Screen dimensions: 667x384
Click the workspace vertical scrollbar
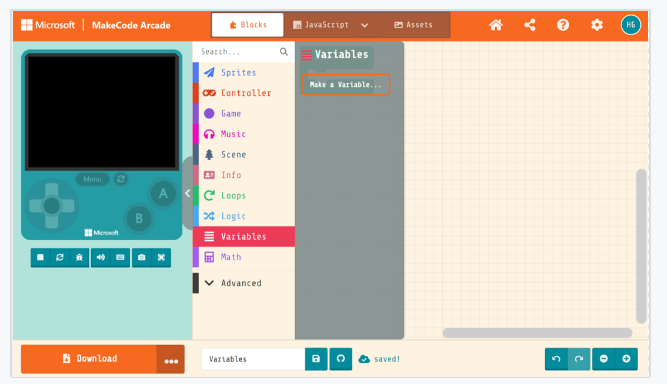click(641, 246)
